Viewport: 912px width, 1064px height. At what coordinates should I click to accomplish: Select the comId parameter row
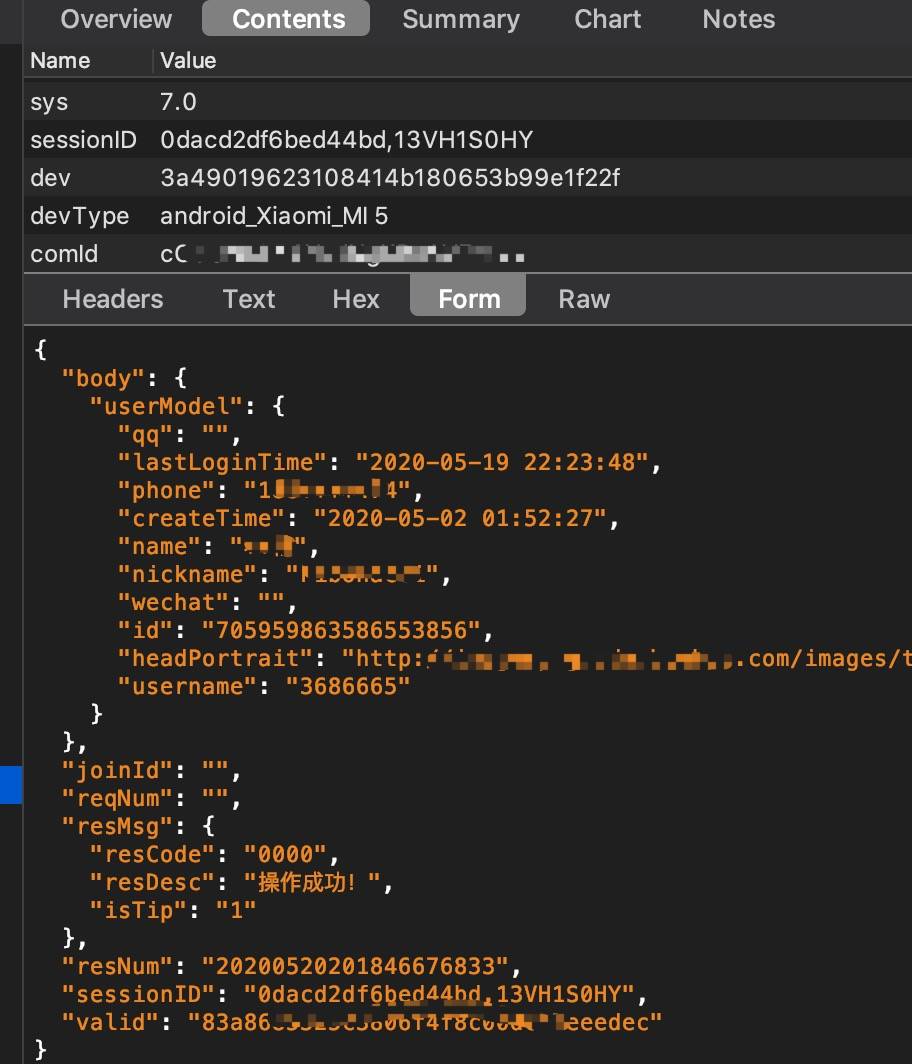pyautogui.click(x=64, y=254)
